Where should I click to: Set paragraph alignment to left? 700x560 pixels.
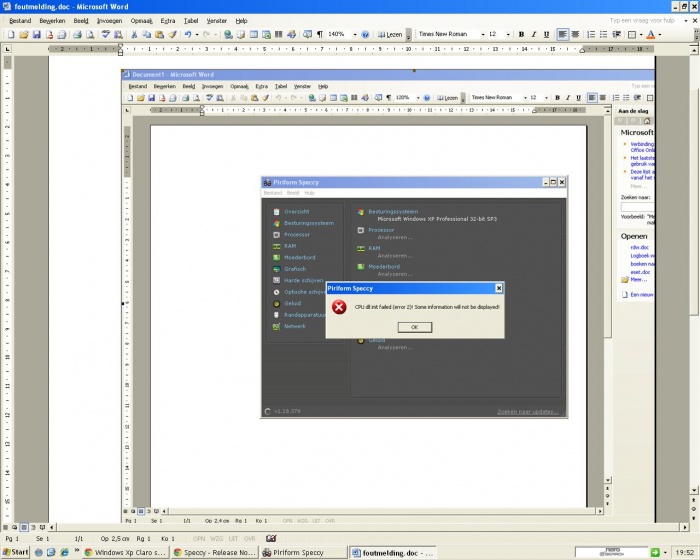(x=562, y=34)
